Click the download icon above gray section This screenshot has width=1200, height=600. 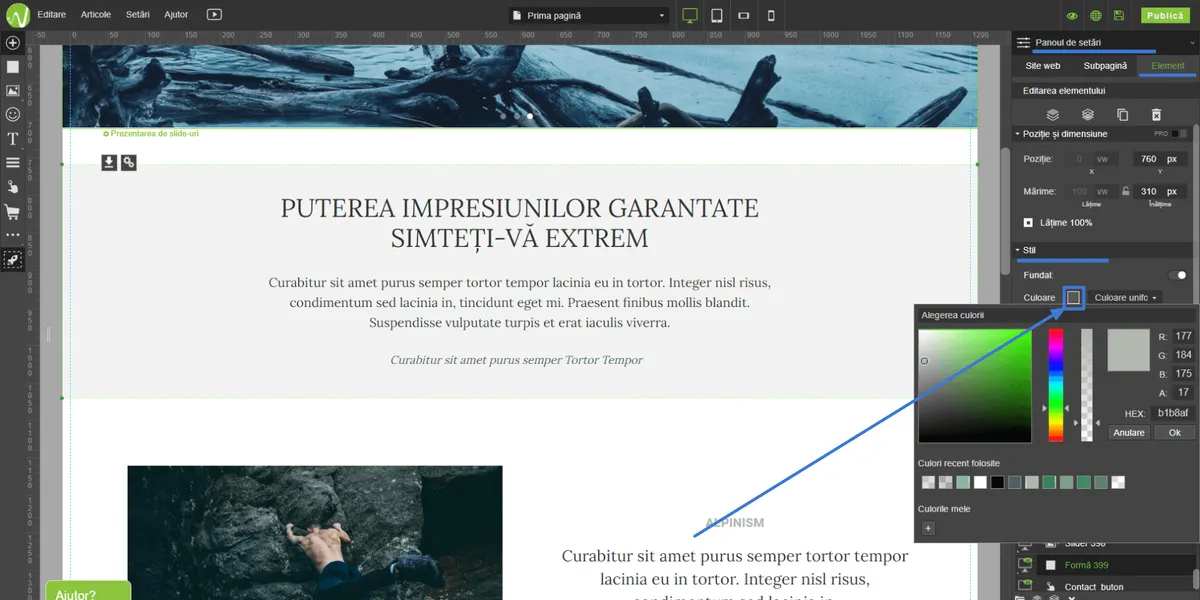tap(109, 162)
